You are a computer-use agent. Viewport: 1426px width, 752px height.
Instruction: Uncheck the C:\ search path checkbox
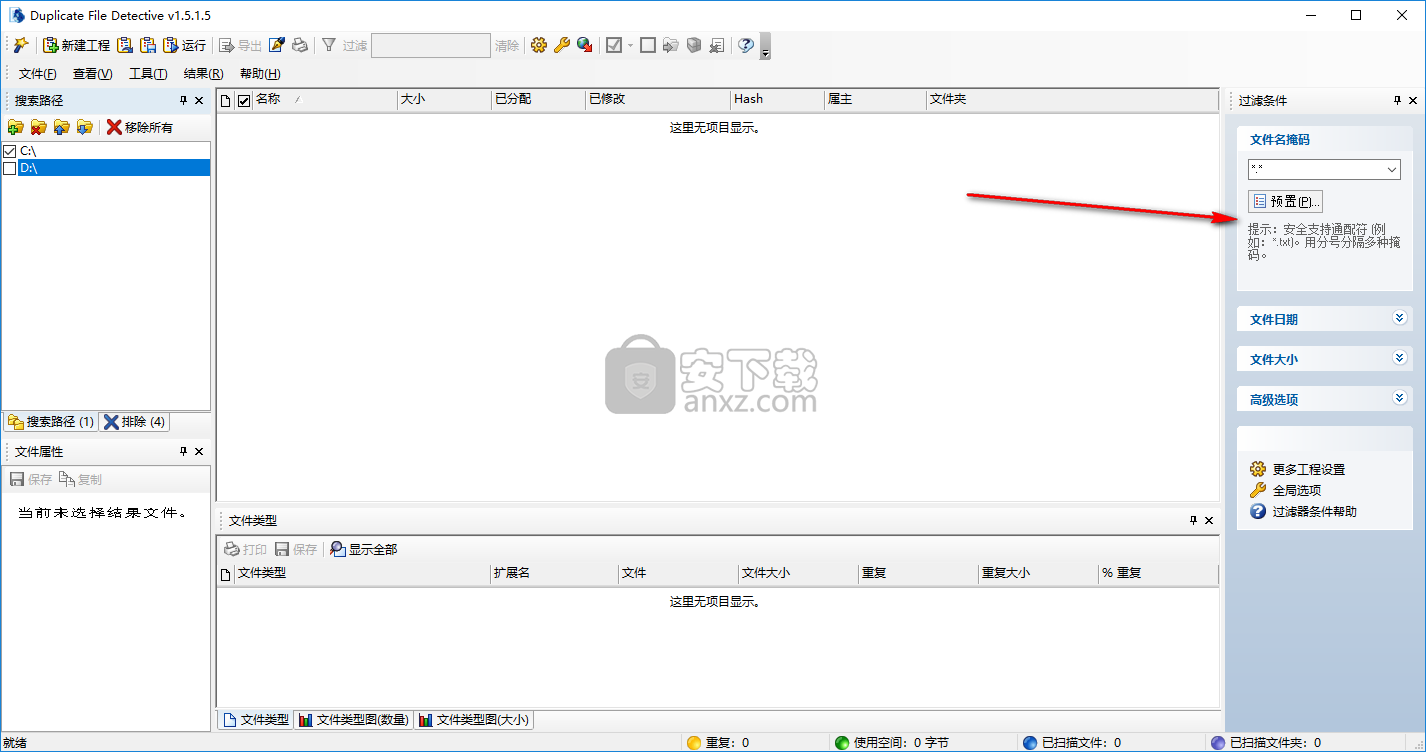pyautogui.click(x=10, y=151)
